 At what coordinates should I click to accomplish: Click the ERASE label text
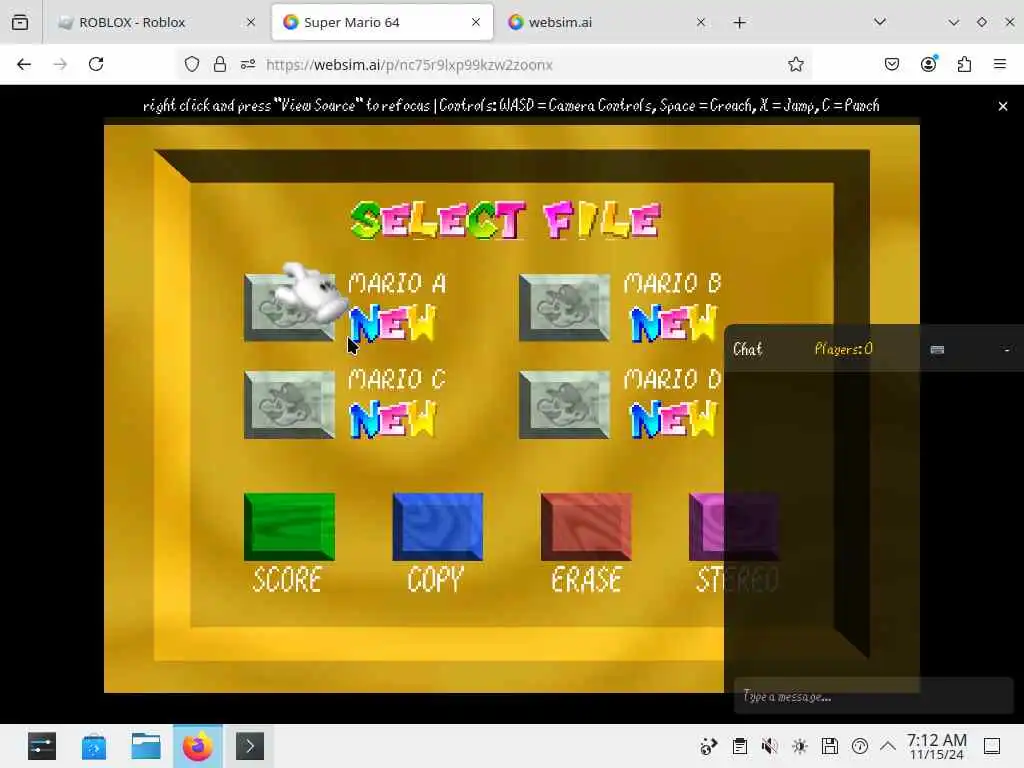click(586, 580)
